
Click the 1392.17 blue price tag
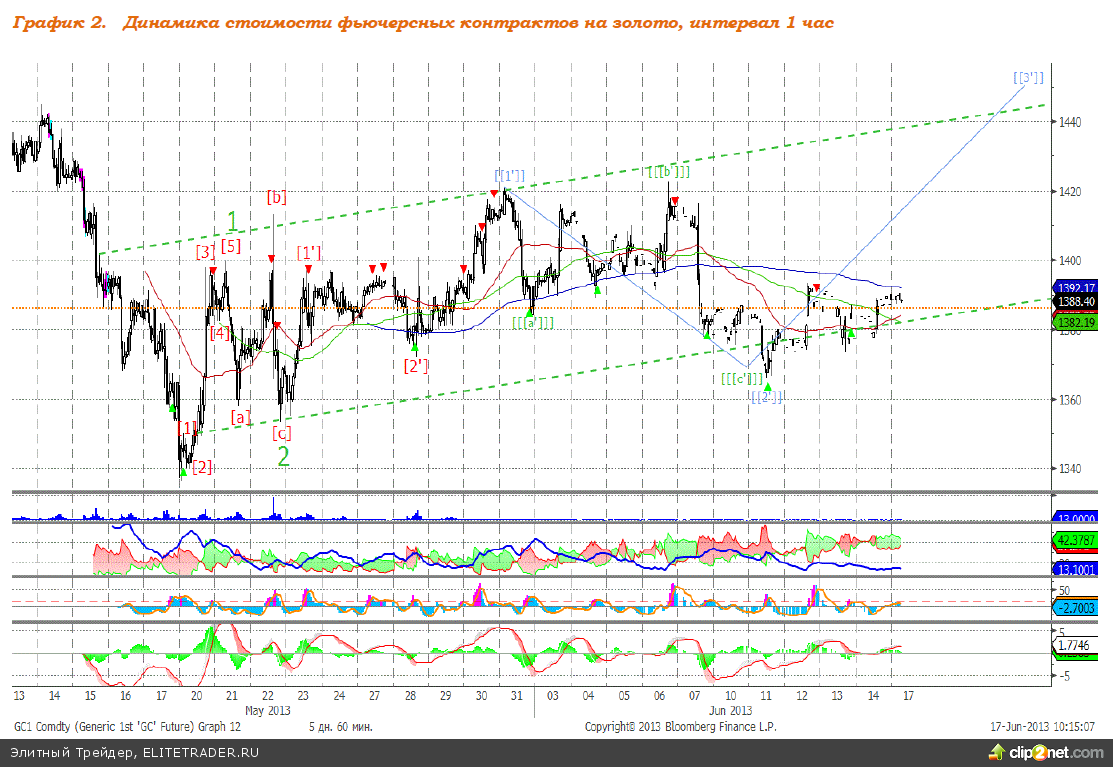coord(1076,288)
